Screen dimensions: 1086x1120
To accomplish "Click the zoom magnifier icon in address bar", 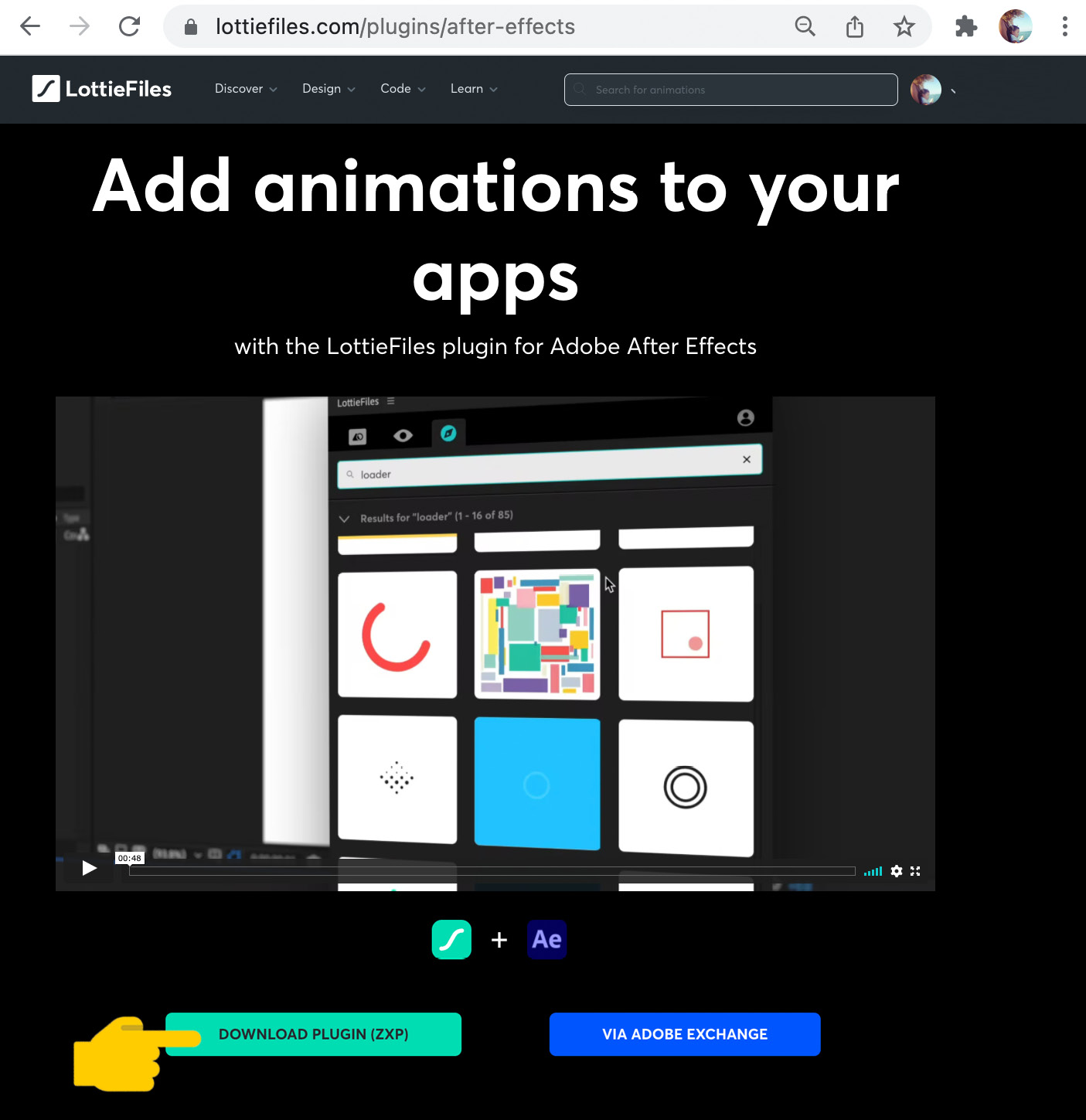I will click(x=805, y=27).
